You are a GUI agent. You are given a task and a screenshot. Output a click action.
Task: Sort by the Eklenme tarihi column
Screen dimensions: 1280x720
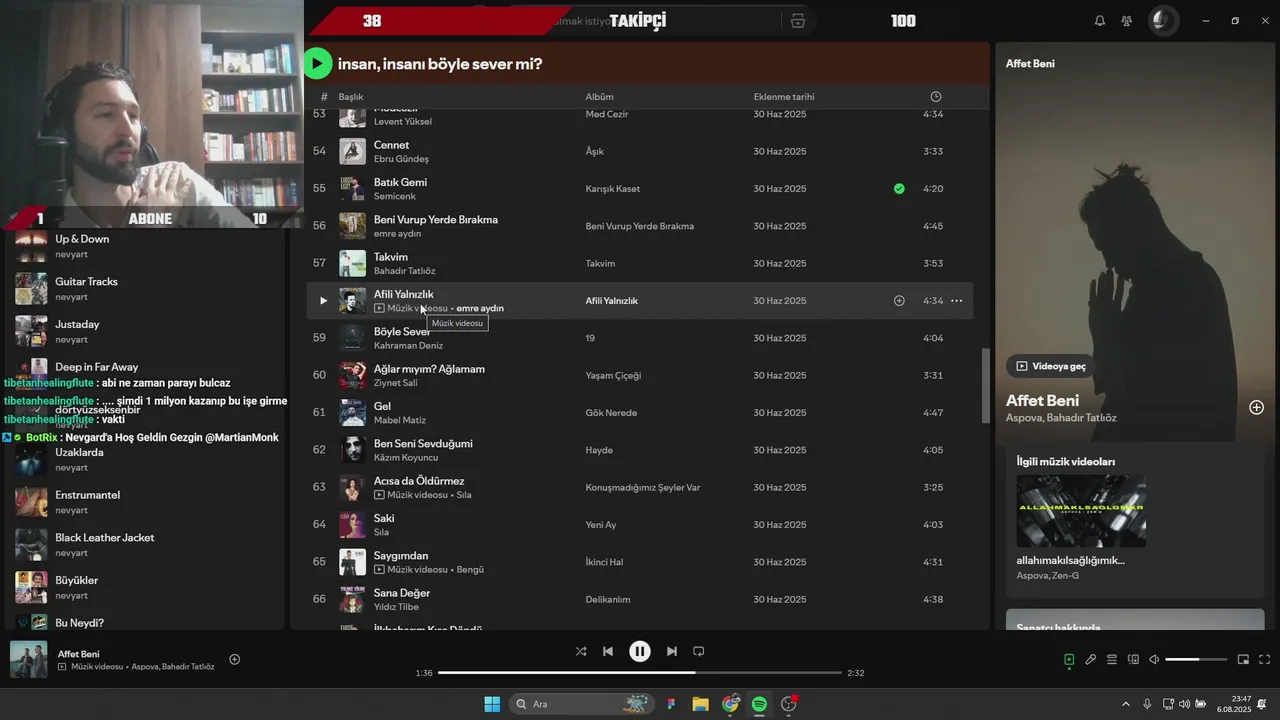tap(784, 97)
